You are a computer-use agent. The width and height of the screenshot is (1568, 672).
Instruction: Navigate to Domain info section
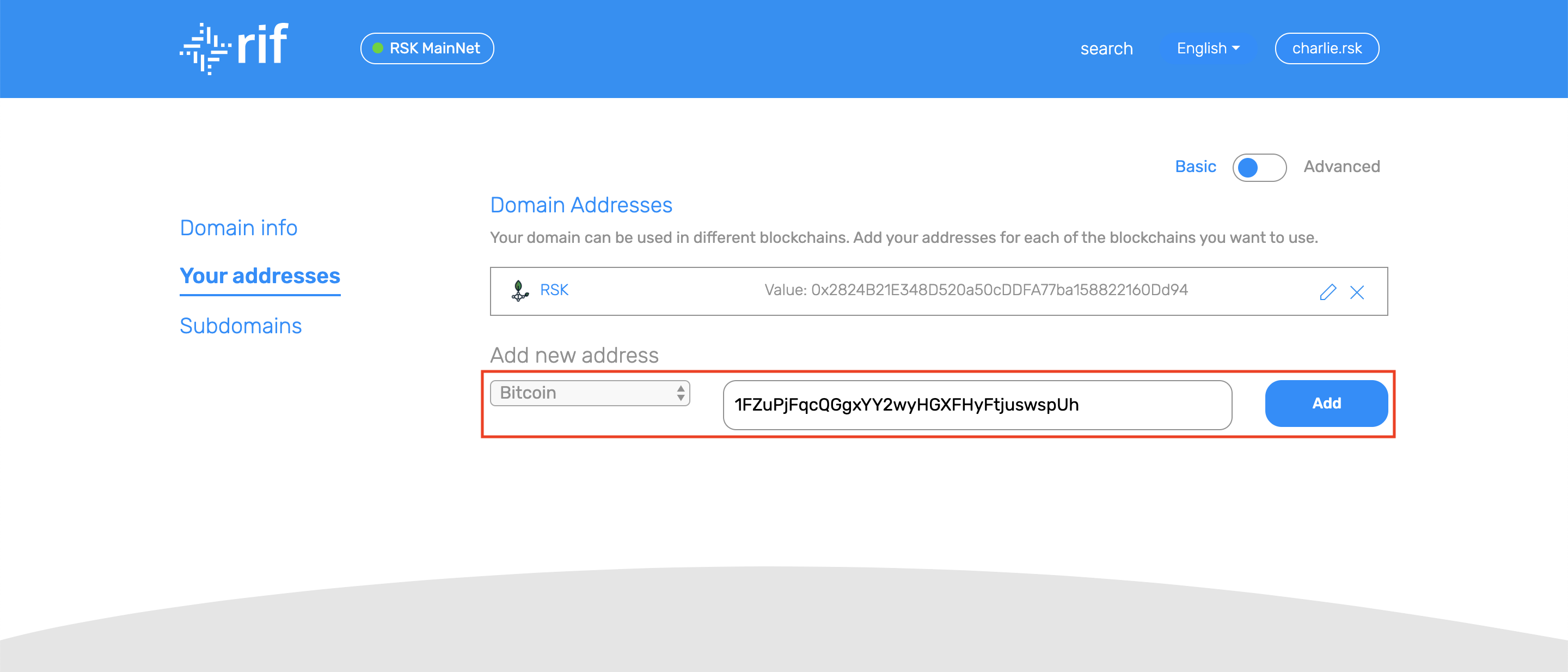pos(239,227)
